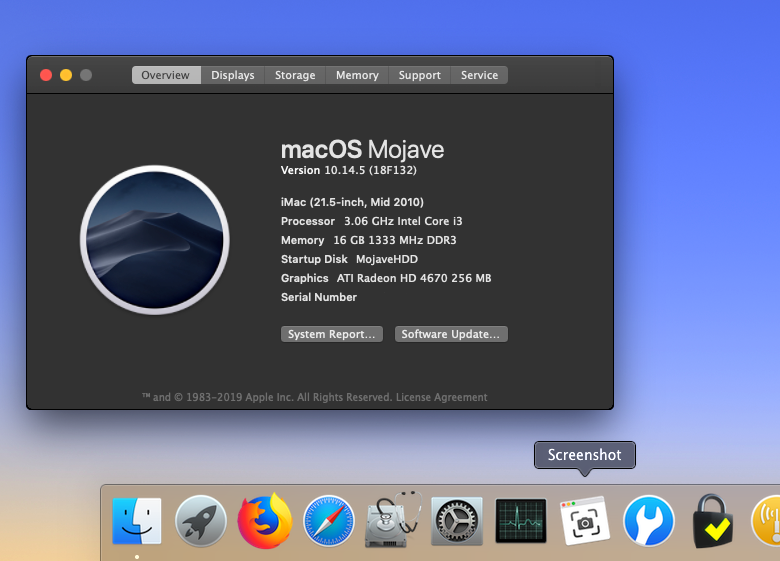This screenshot has height=561, width=780.
Task: Click the Screenshot tooltip label
Action: pyautogui.click(x=585, y=455)
